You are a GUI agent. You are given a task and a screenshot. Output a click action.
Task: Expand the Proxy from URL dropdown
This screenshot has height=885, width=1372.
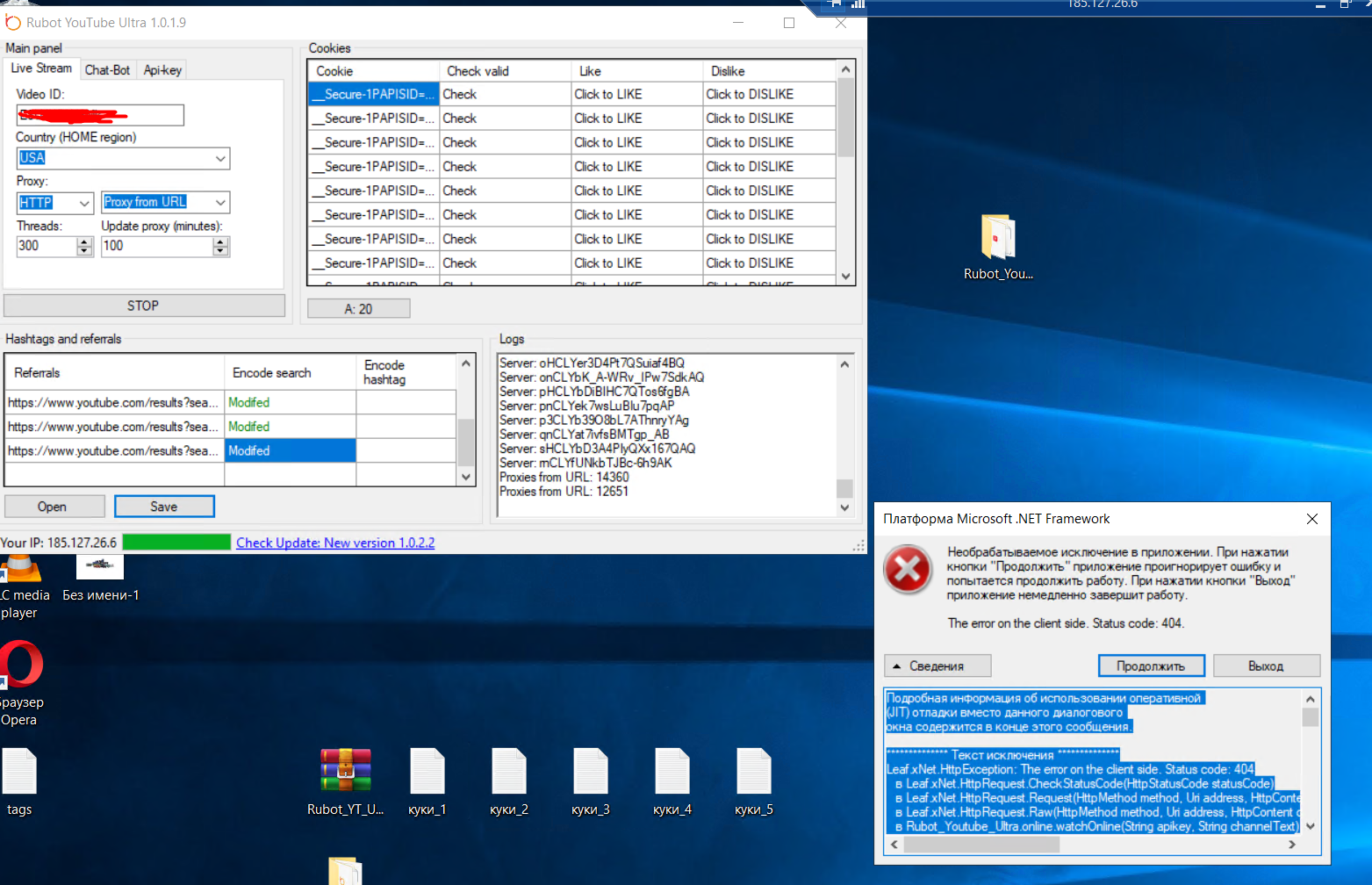pyautogui.click(x=219, y=203)
